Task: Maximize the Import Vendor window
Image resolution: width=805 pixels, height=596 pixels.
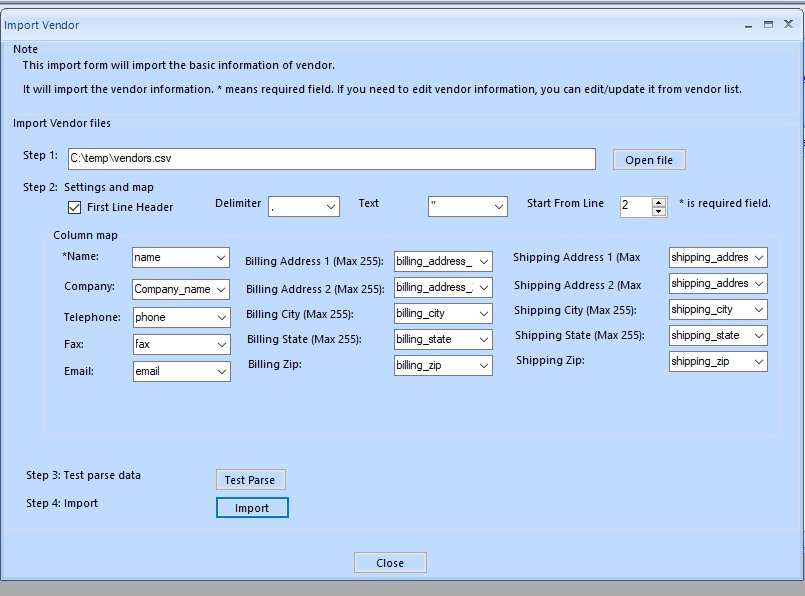Action: coord(769,25)
